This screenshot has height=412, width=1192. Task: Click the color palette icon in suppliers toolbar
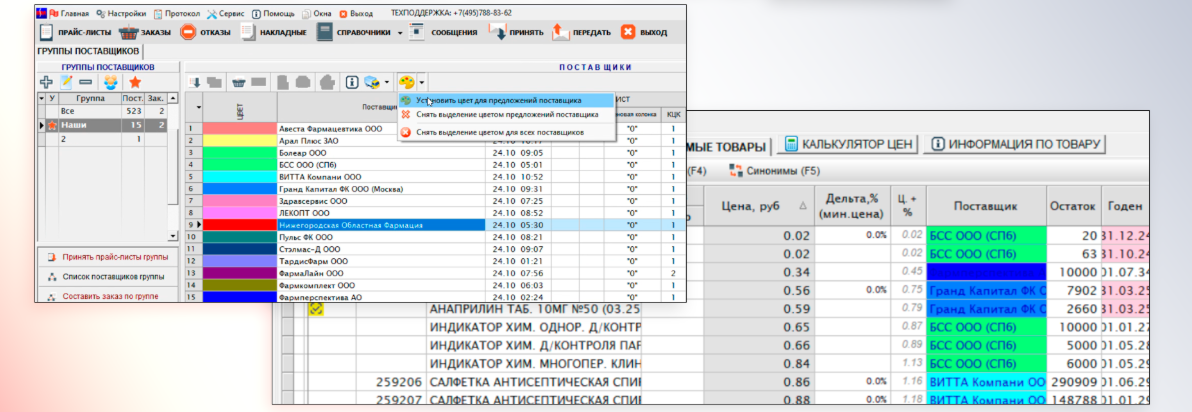pos(407,81)
